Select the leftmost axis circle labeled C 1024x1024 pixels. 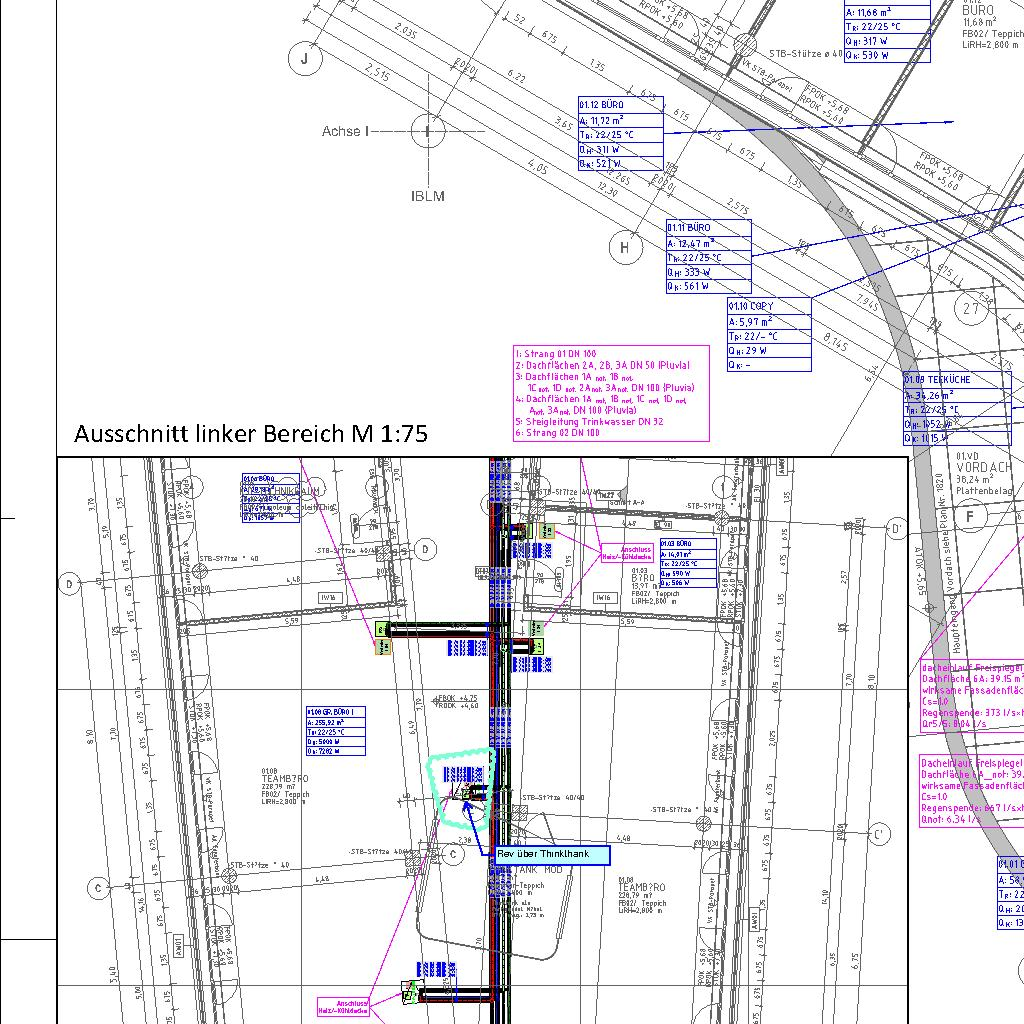(x=99, y=888)
